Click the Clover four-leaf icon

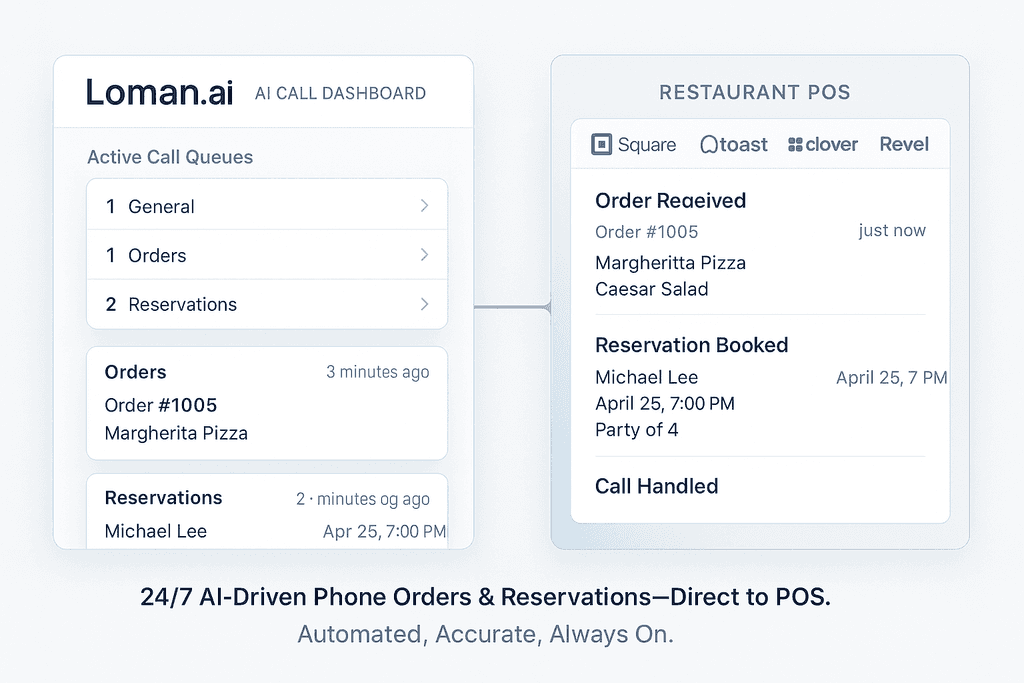point(795,145)
